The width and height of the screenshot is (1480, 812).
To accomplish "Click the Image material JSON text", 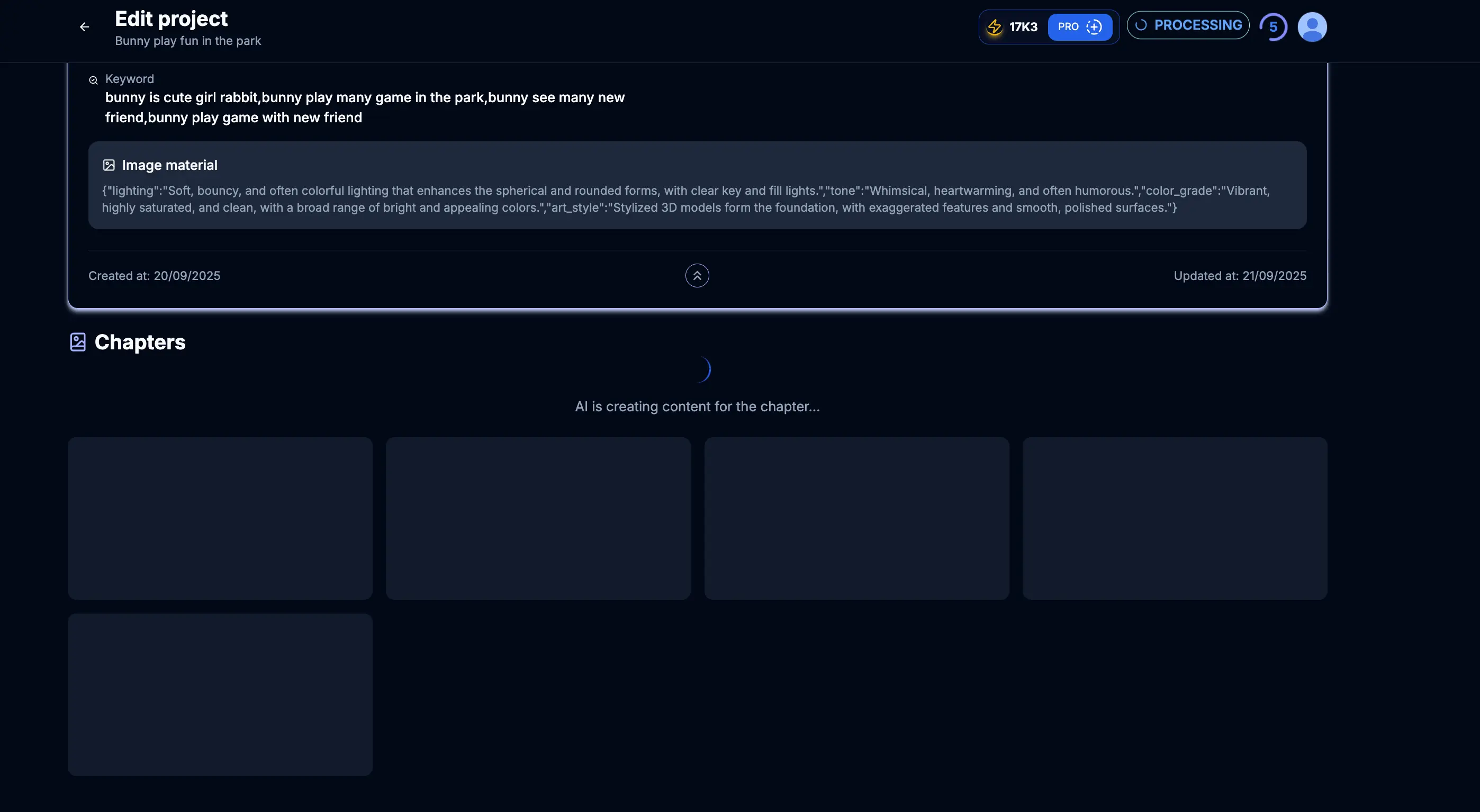I will pos(685,199).
